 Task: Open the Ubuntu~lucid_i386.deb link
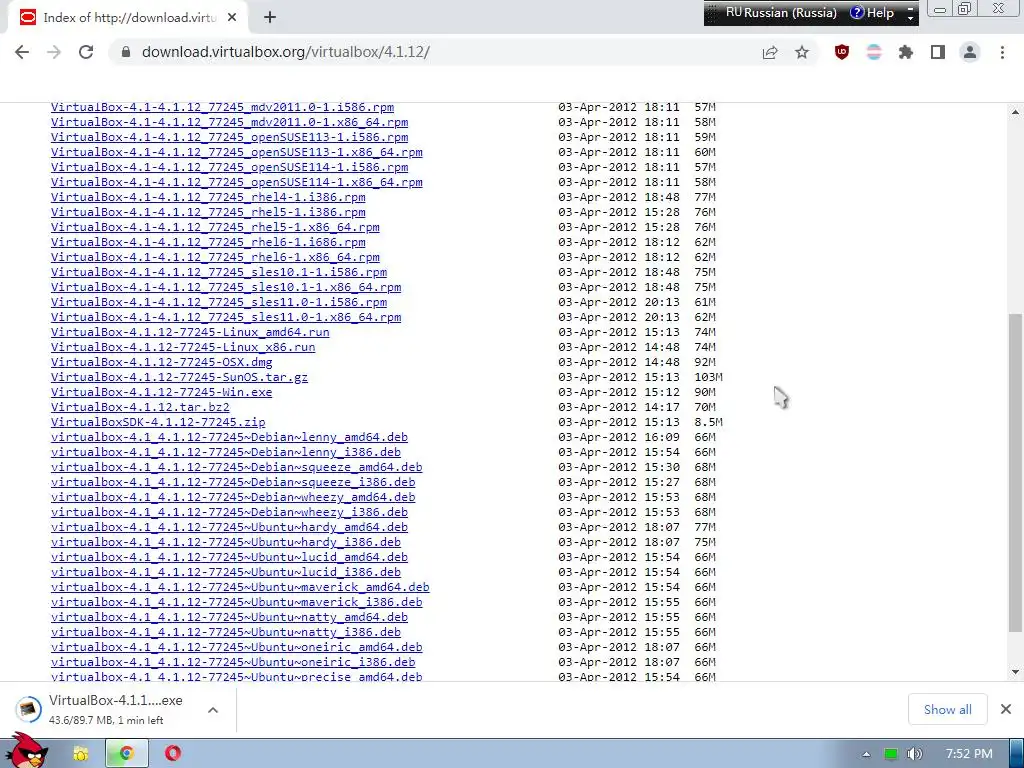click(x=226, y=573)
